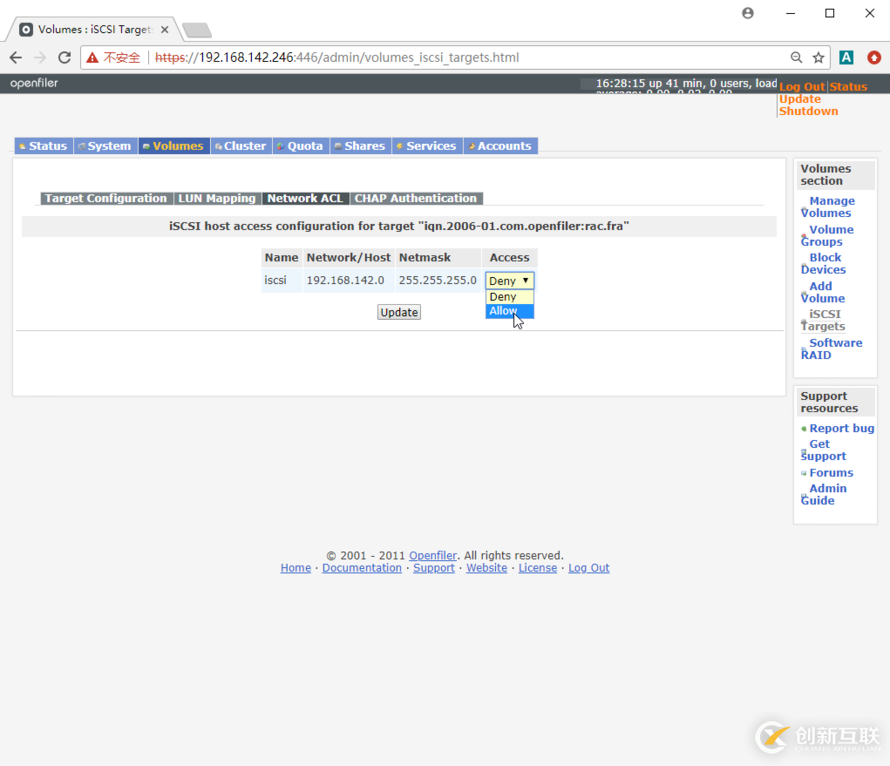Open the Chrome profile avatar icon
The height and width of the screenshot is (766, 890).
(x=748, y=14)
